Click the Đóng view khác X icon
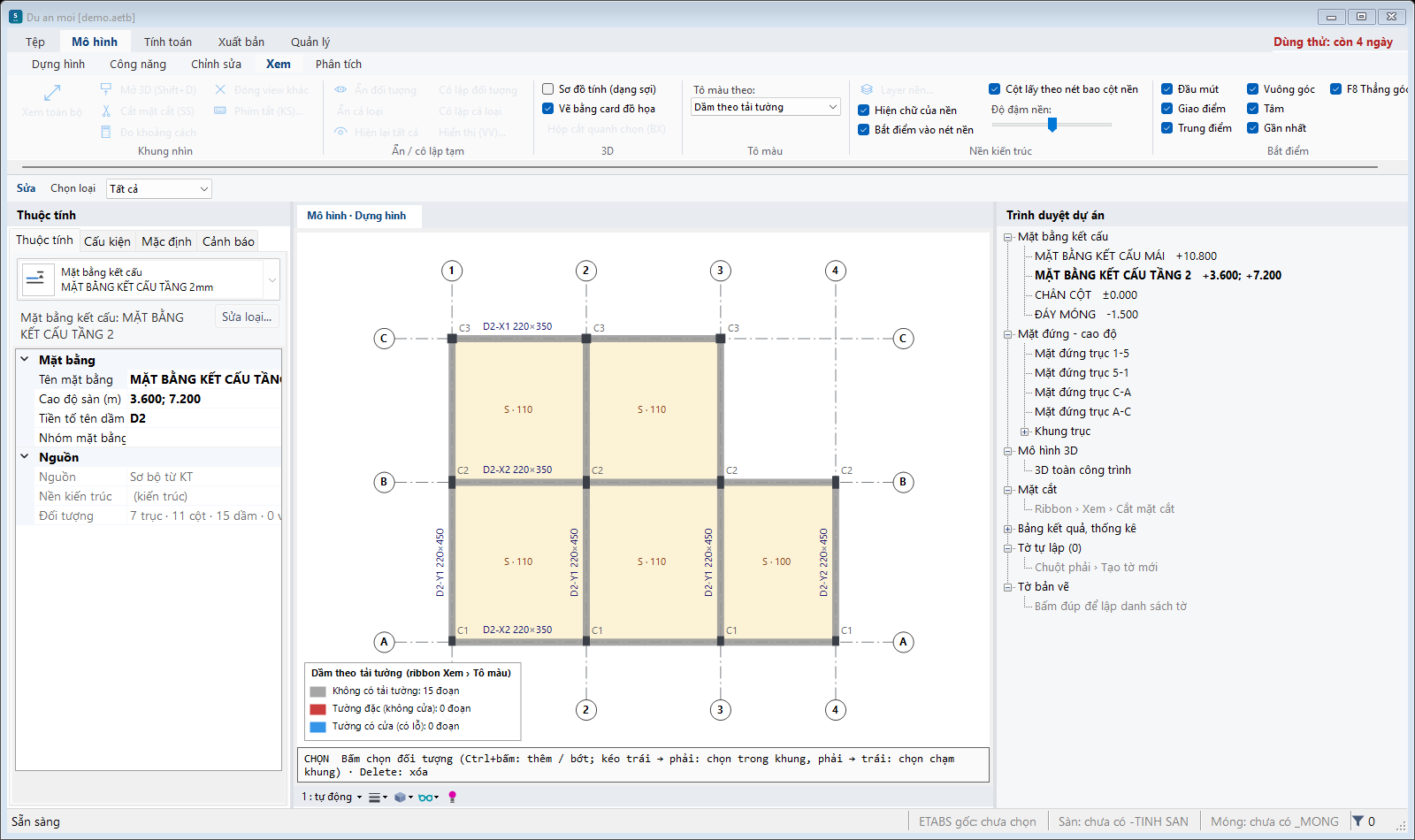 [220, 89]
